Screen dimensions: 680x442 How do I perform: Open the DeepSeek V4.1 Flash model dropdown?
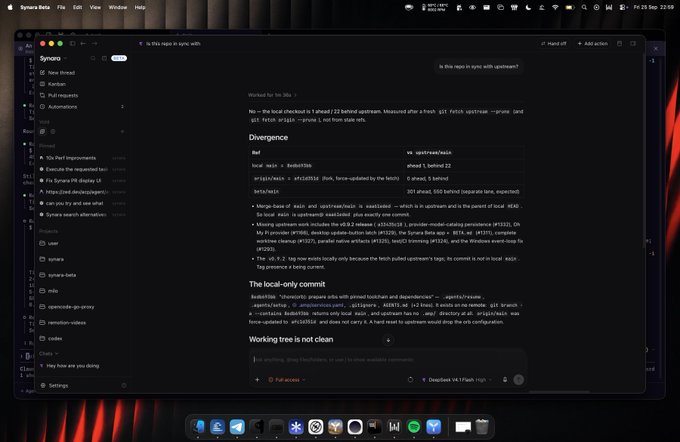[457, 380]
